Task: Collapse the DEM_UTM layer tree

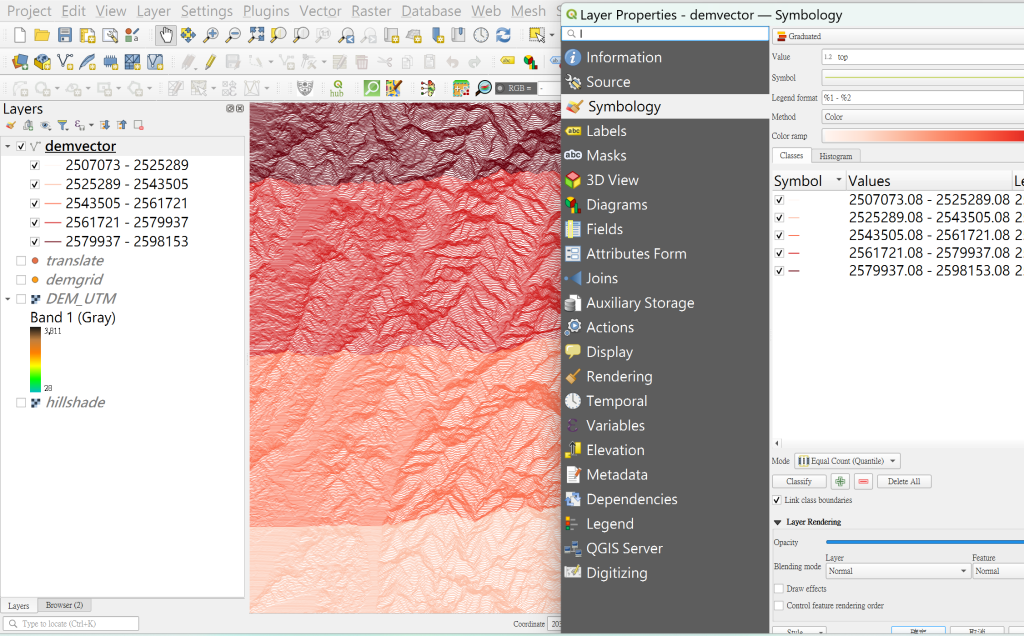Action: point(8,299)
